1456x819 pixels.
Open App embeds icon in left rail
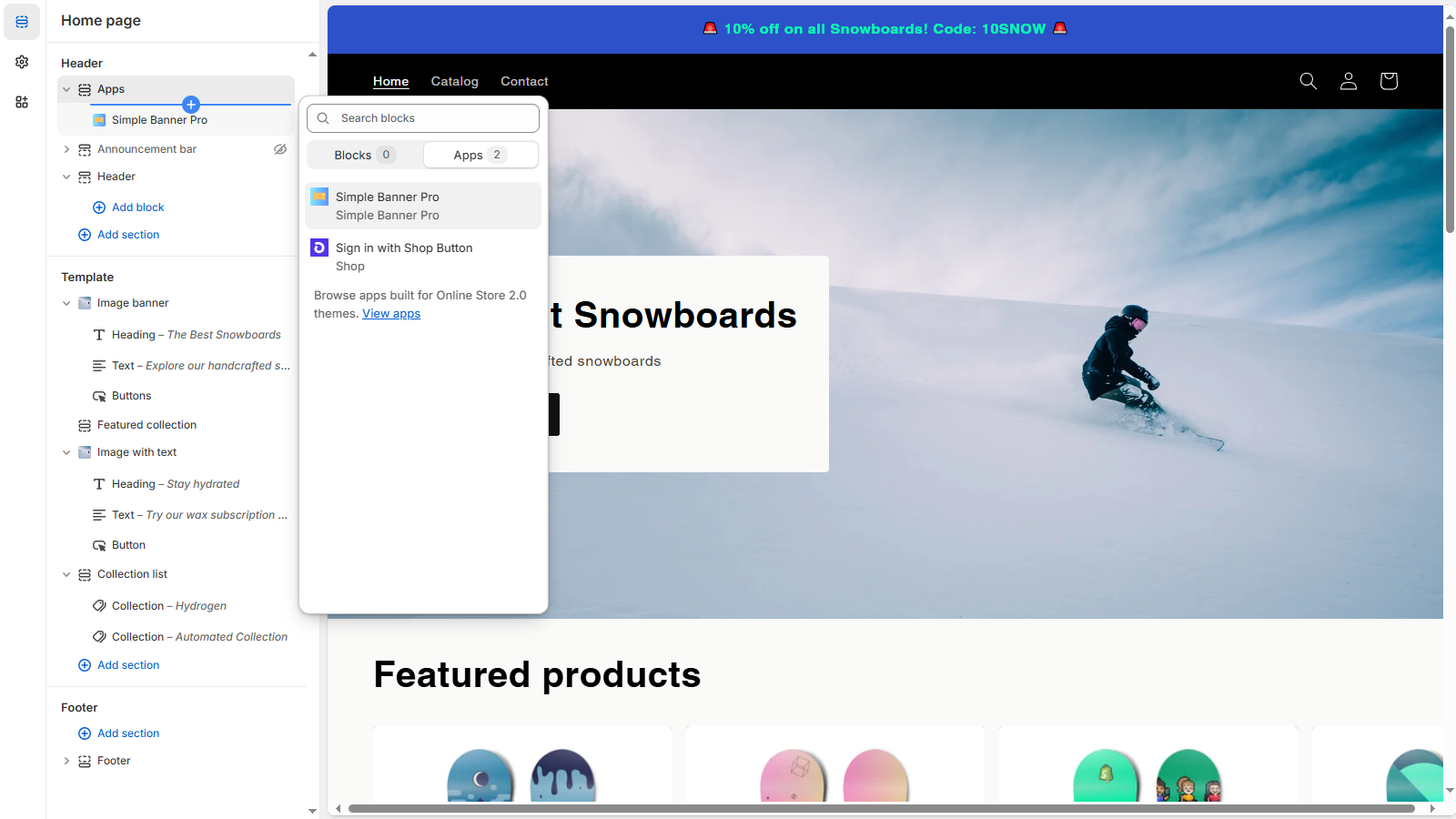22,102
